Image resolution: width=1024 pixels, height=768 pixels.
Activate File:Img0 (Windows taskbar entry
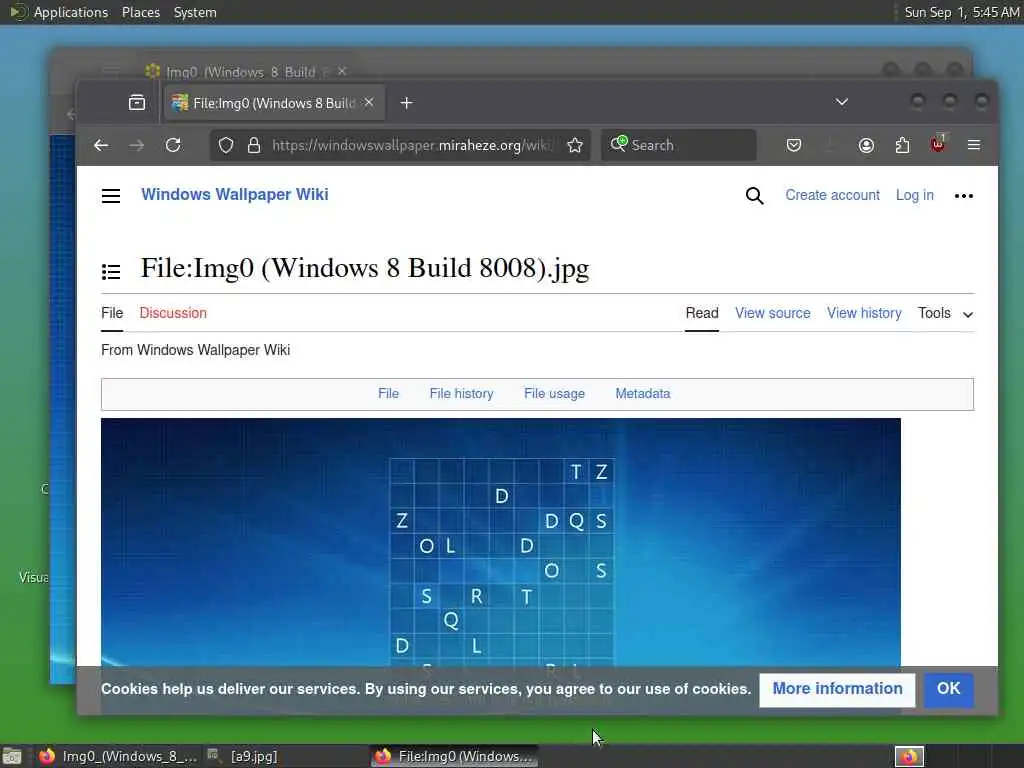455,756
